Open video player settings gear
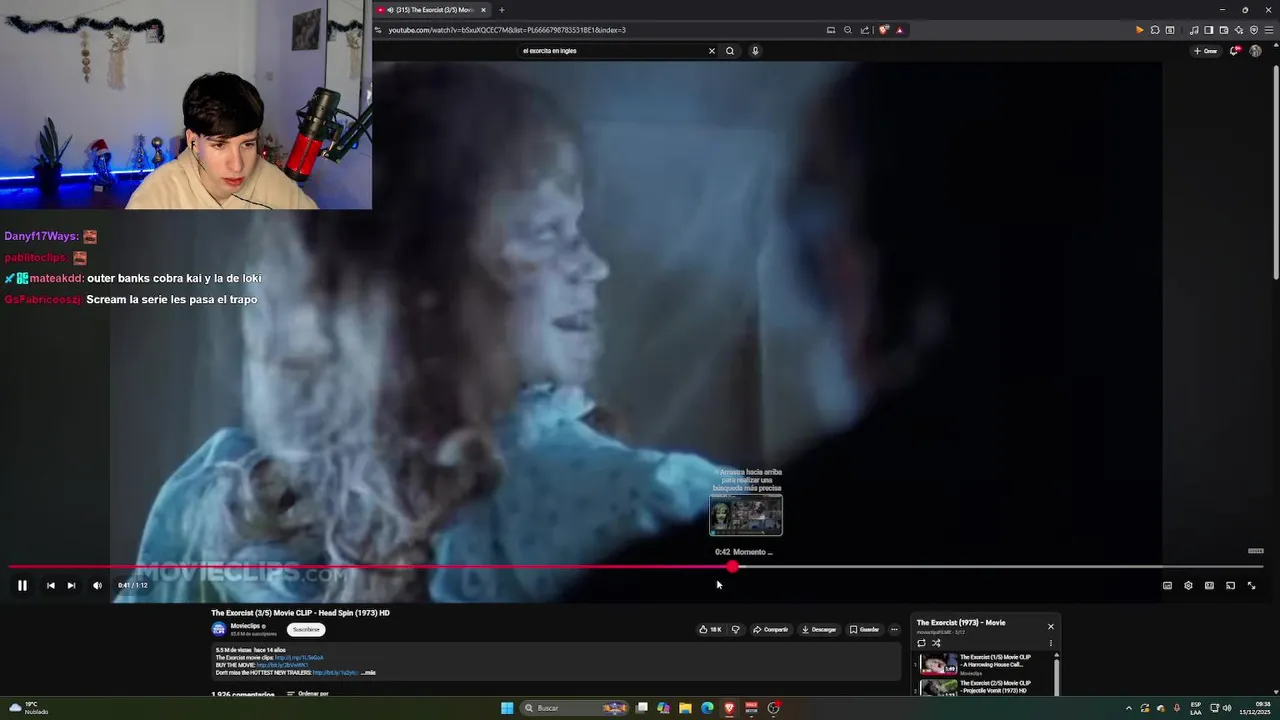This screenshot has width=1280, height=720. (x=1188, y=586)
